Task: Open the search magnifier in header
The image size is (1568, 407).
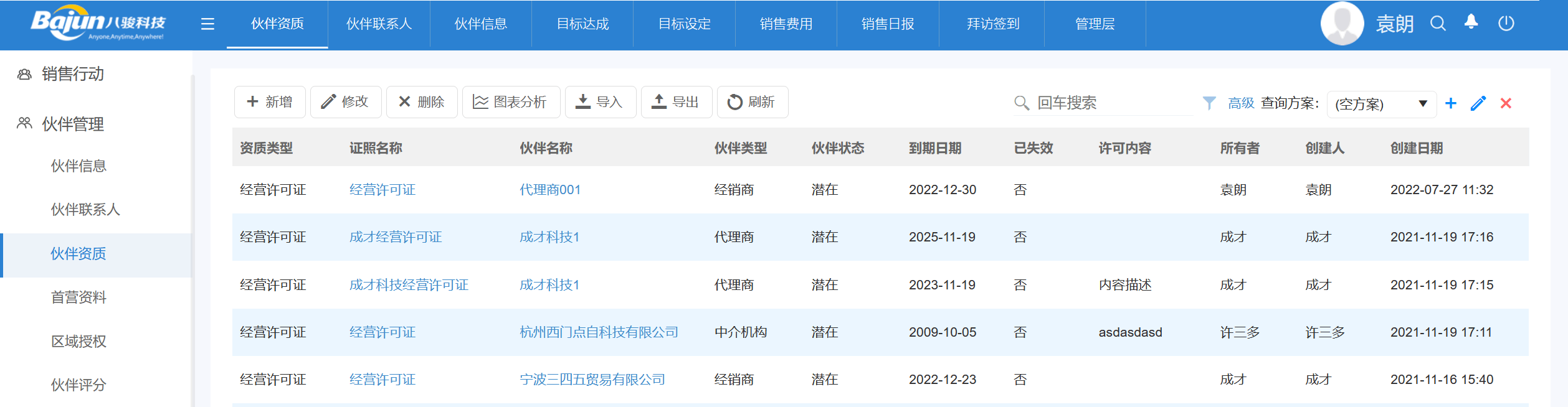Action: pos(1438,24)
